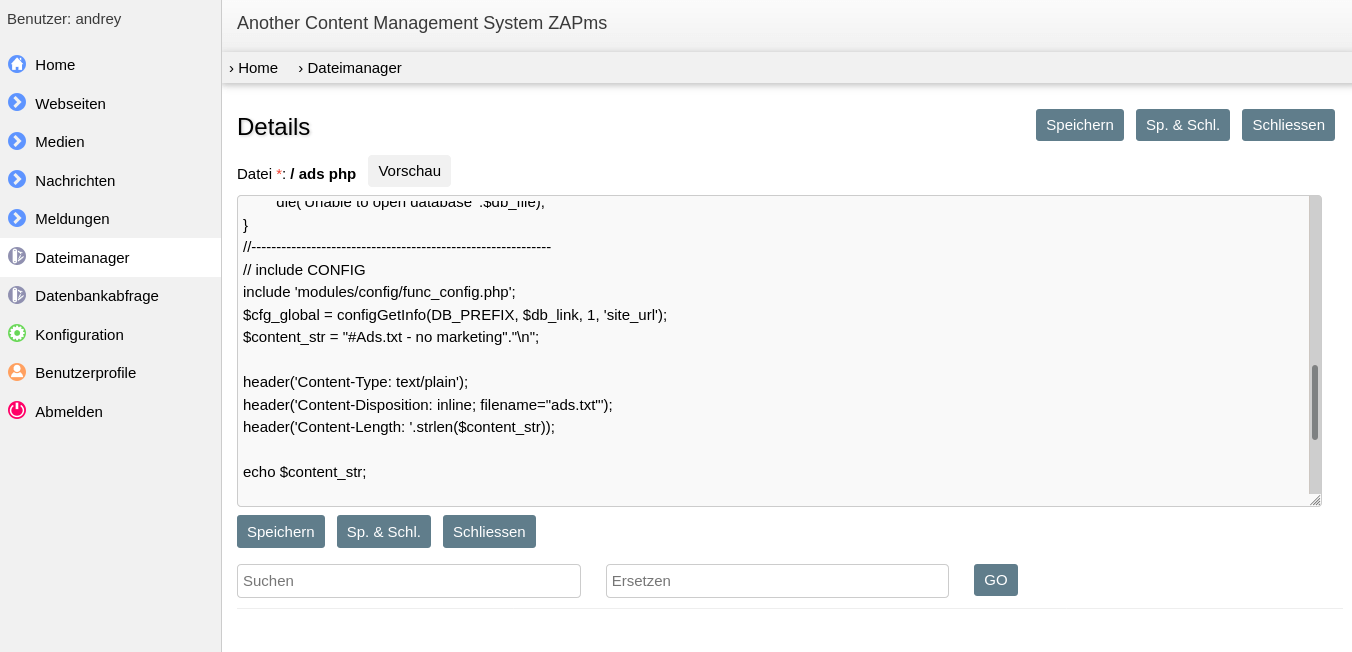This screenshot has width=1352, height=652.
Task: Open Benutzerprofile menu entry
Action: coord(110,373)
